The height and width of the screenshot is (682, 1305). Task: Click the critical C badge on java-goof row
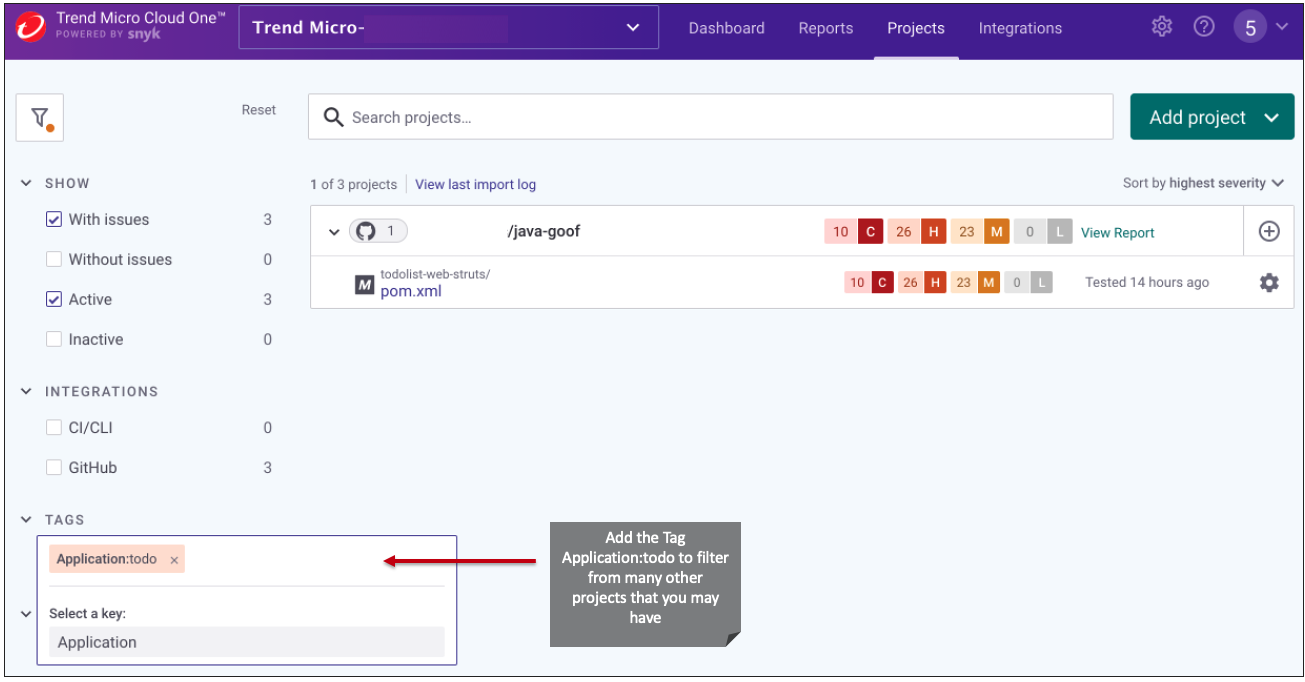pyautogui.click(x=870, y=232)
